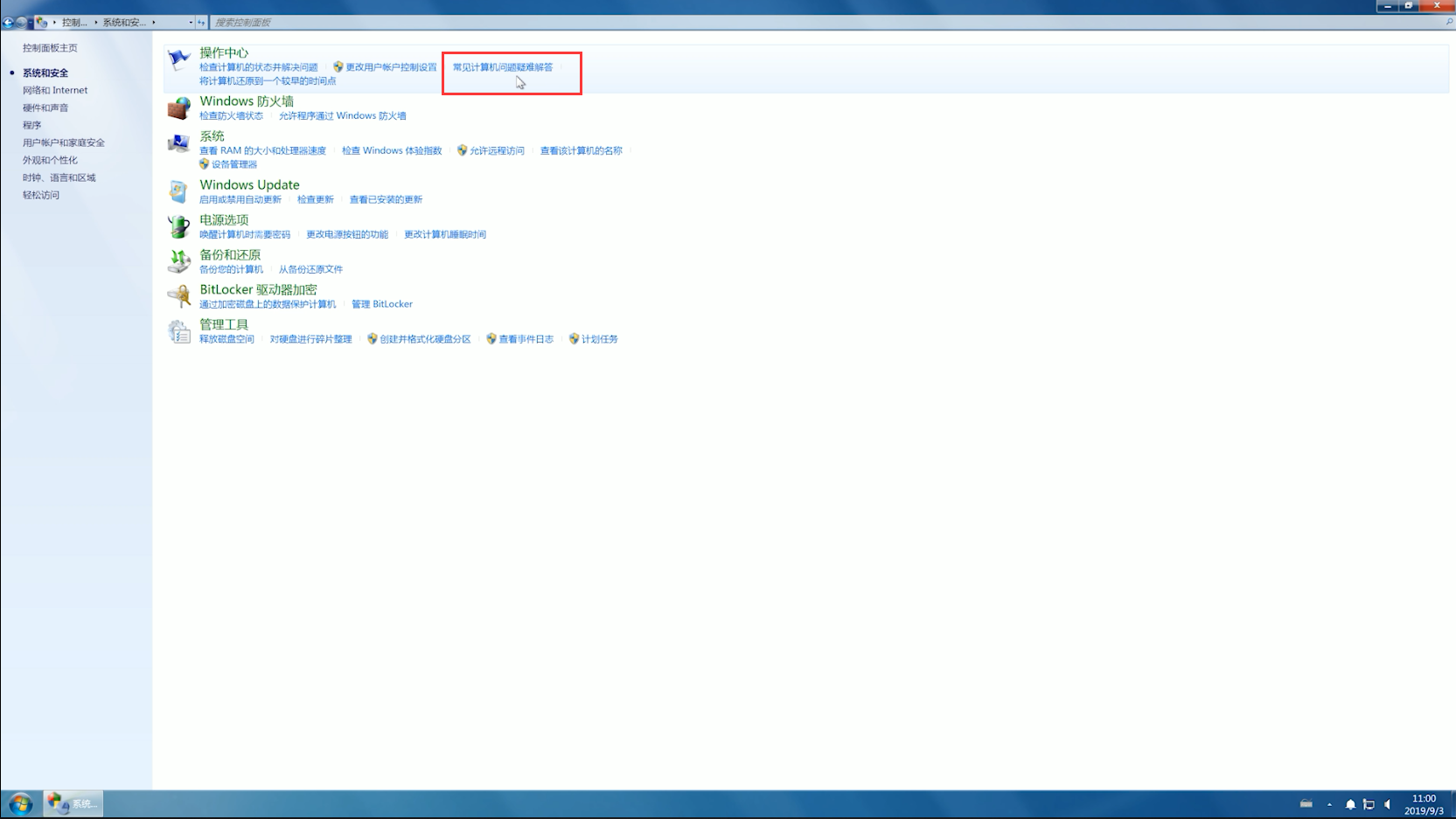
Task: Select 外观和个性化 in sidebar
Action: [x=50, y=160]
